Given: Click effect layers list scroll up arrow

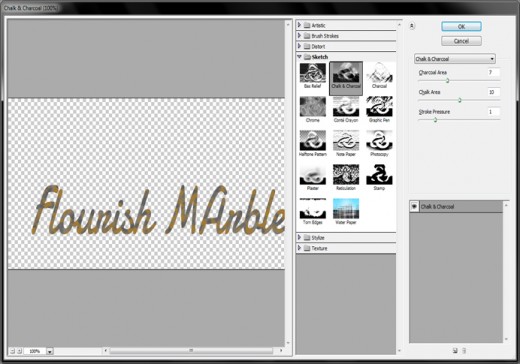Looking at the screenshot, I should click(506, 205).
